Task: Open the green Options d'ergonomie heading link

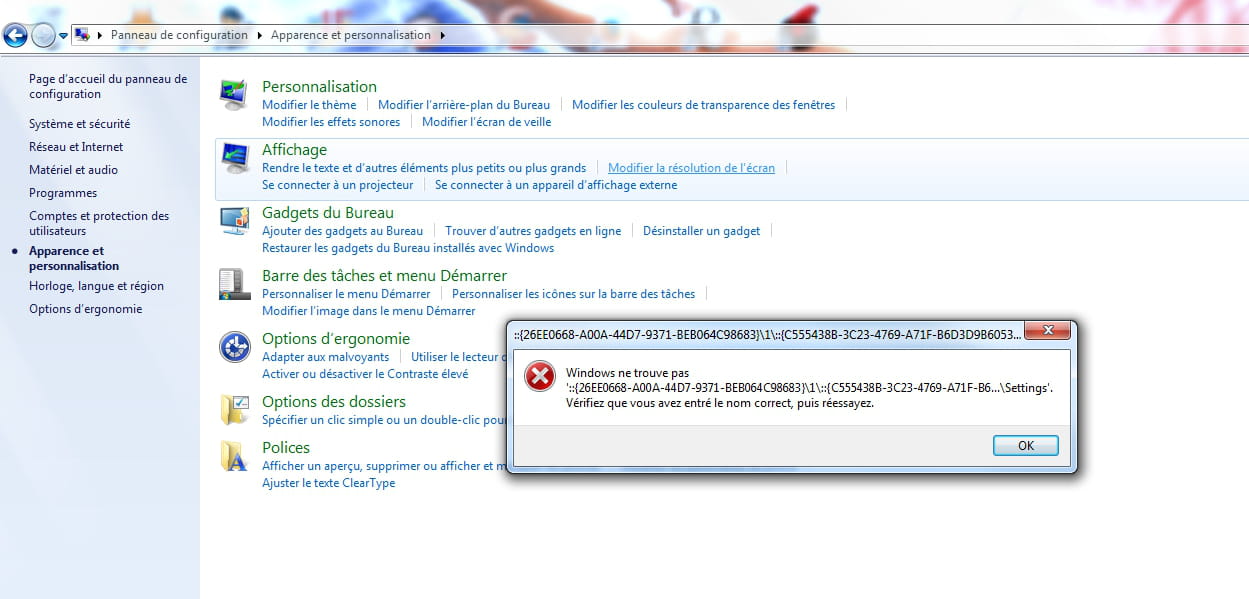Action: tap(336, 338)
